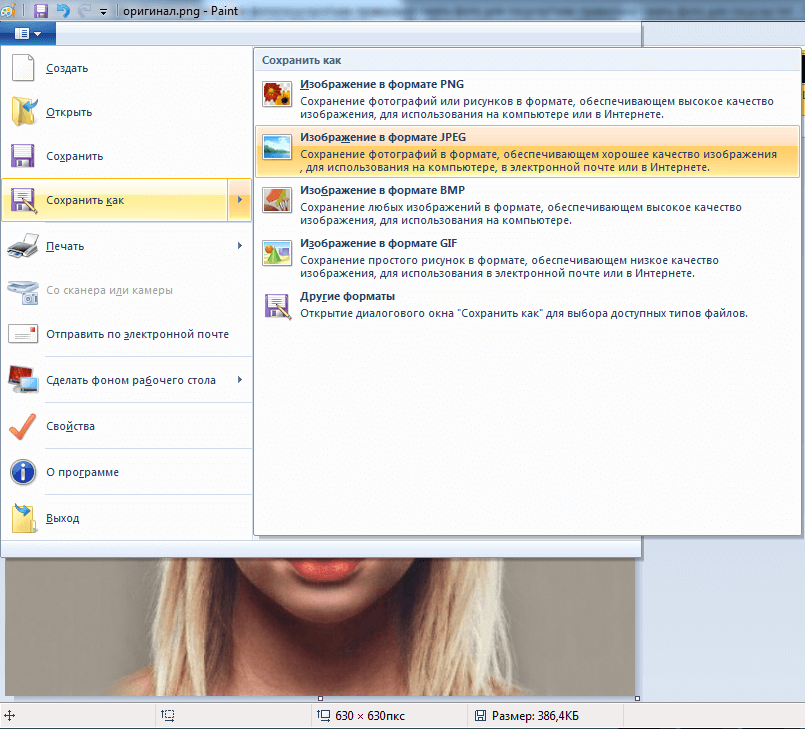The width and height of the screenshot is (805, 729).
Task: Click the Размер: 386,4КБ status text
Action: point(535,716)
